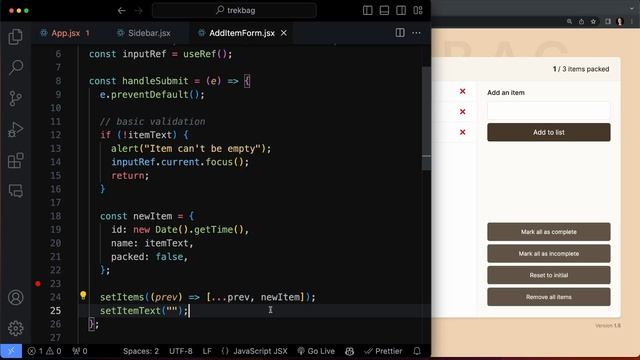Remove the first item with its red X
Viewport: 640px width, 360px height.
click(x=462, y=91)
